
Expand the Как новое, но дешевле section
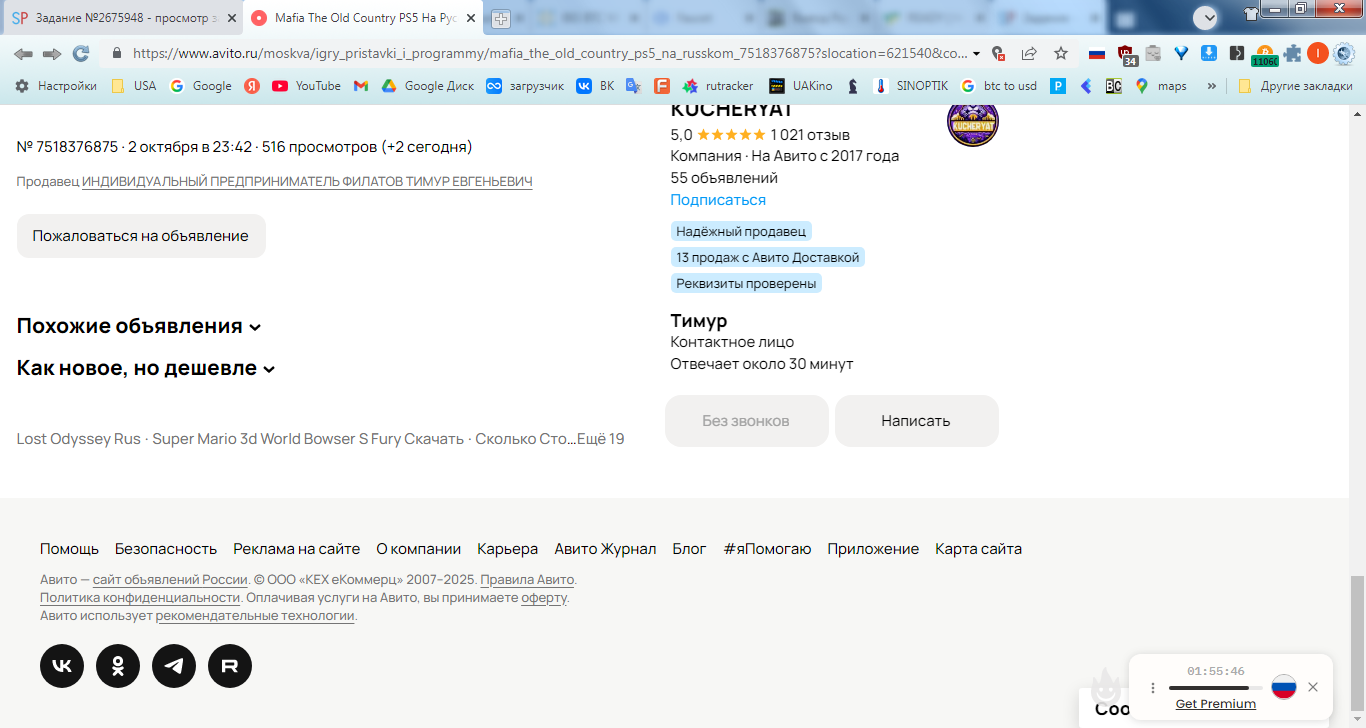pyautogui.click(x=146, y=368)
